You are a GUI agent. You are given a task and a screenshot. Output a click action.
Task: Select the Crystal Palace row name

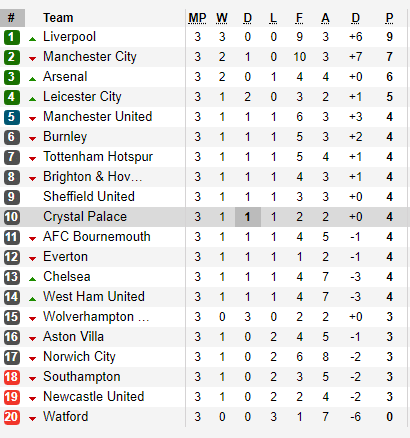click(85, 217)
